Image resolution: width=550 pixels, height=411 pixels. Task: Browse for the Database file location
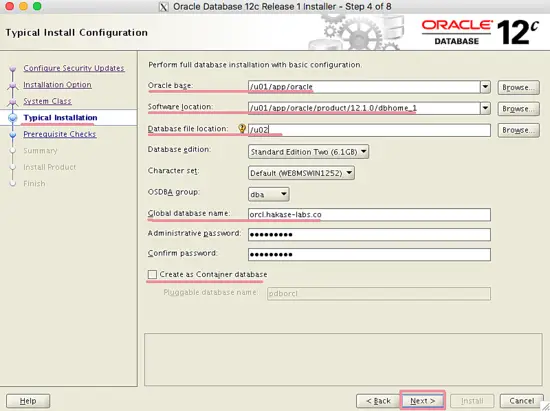pos(518,130)
